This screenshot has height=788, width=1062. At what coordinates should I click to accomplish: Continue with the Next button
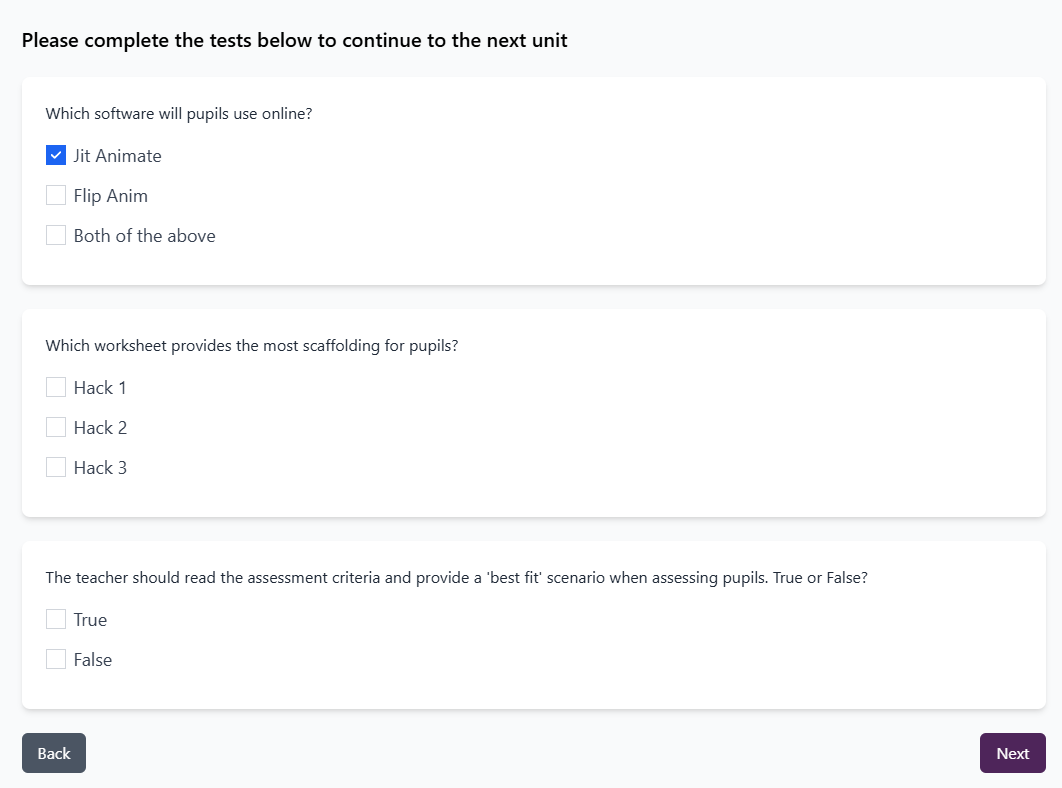coord(1012,753)
